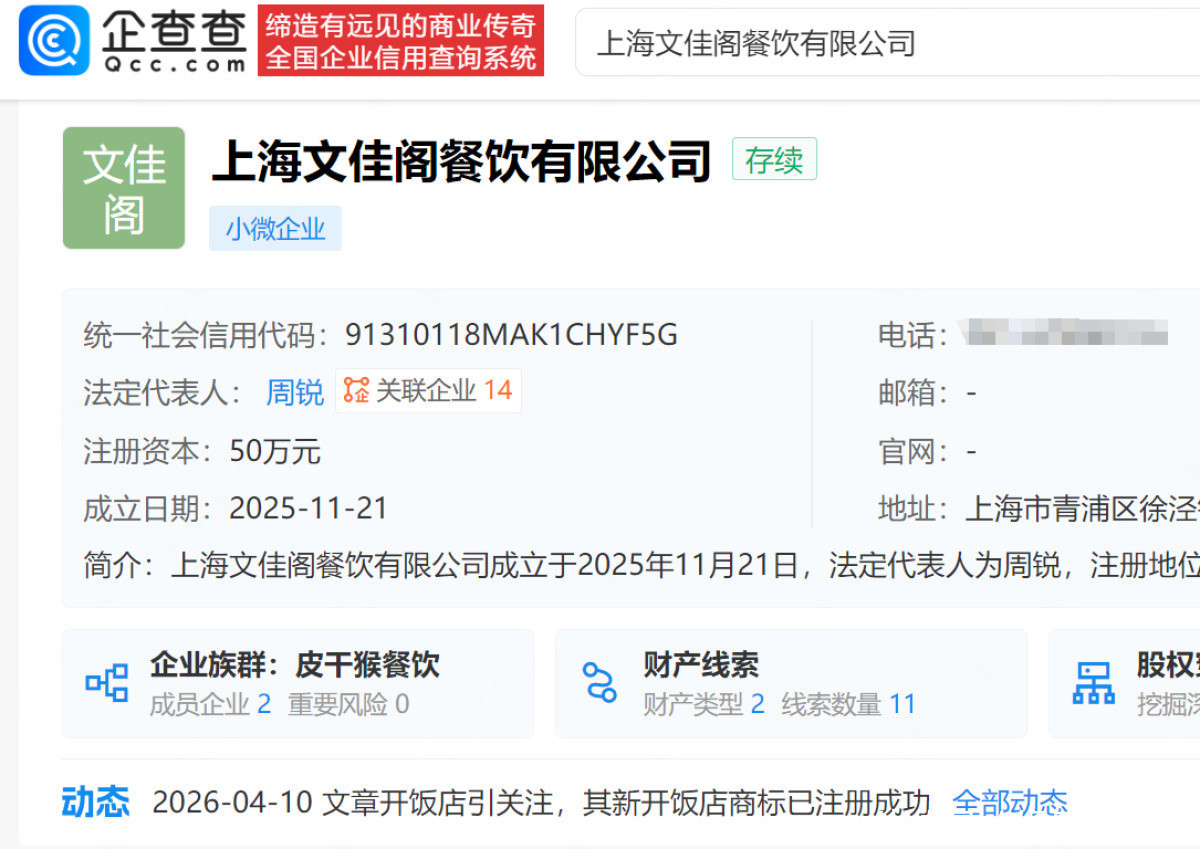The height and width of the screenshot is (849, 1200).
Task: Open the 关联企业 14 badge
Action: [428, 391]
